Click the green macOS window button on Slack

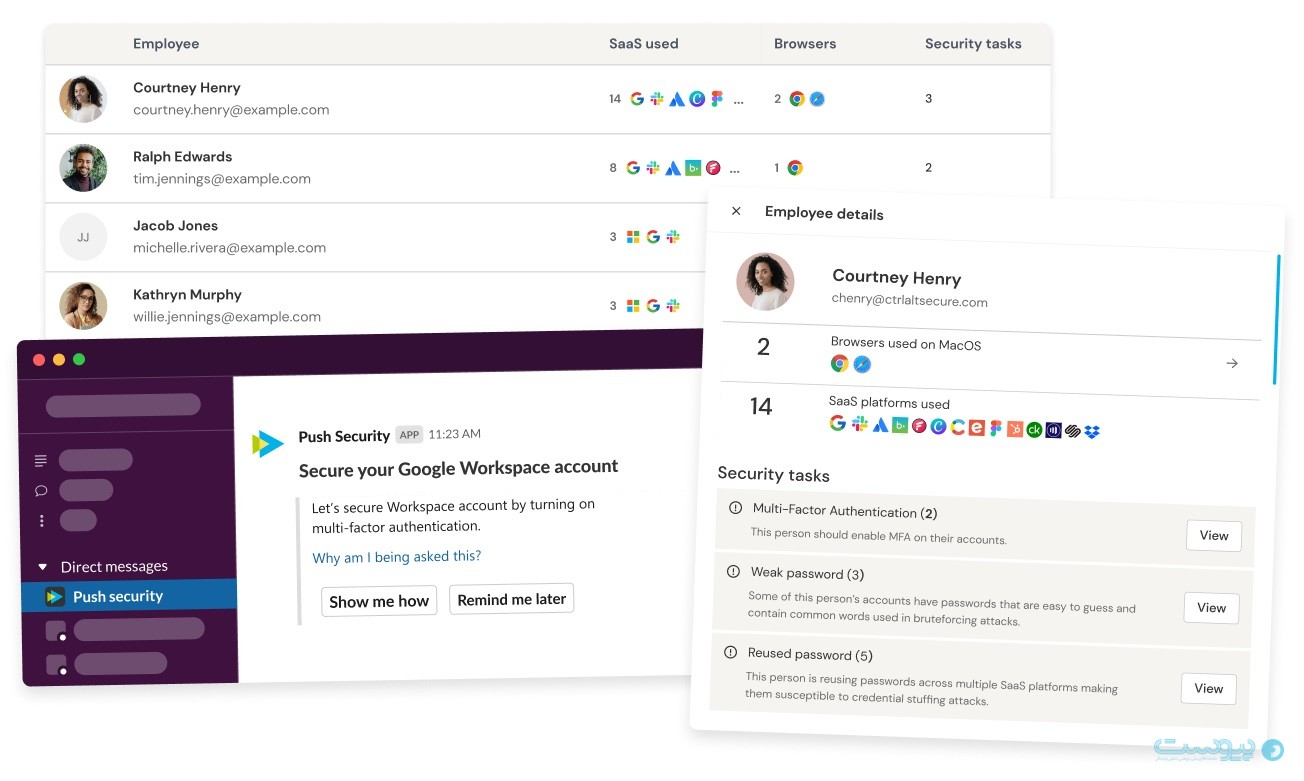click(x=79, y=359)
